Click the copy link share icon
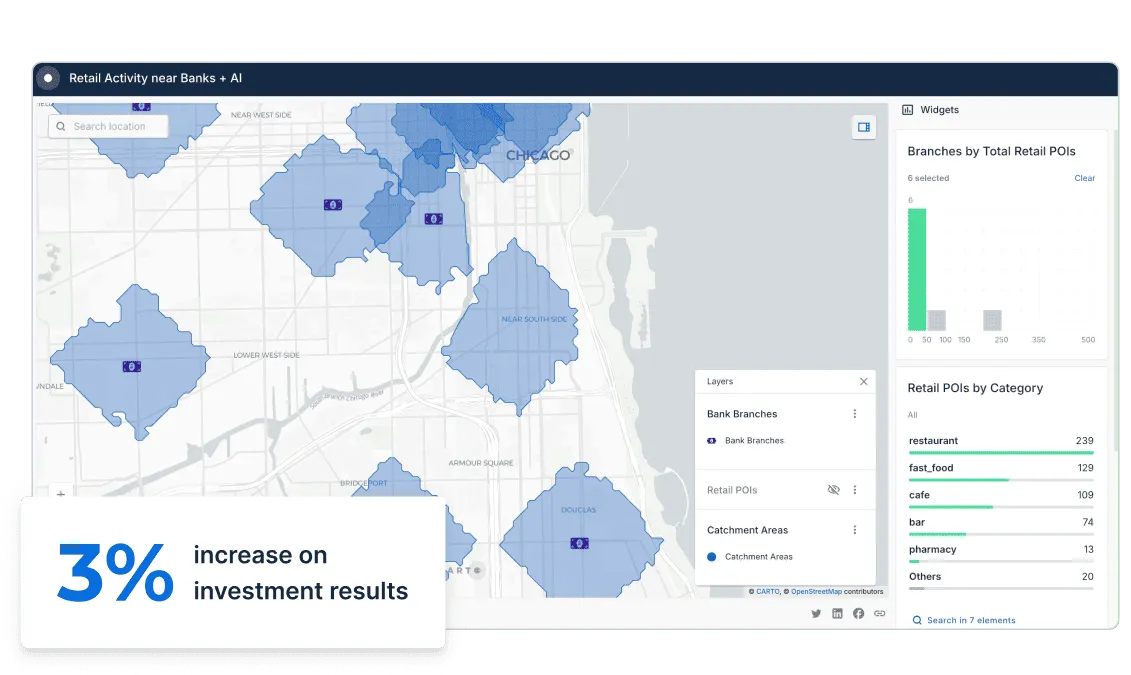This screenshot has height=675, width=1131. point(879,613)
